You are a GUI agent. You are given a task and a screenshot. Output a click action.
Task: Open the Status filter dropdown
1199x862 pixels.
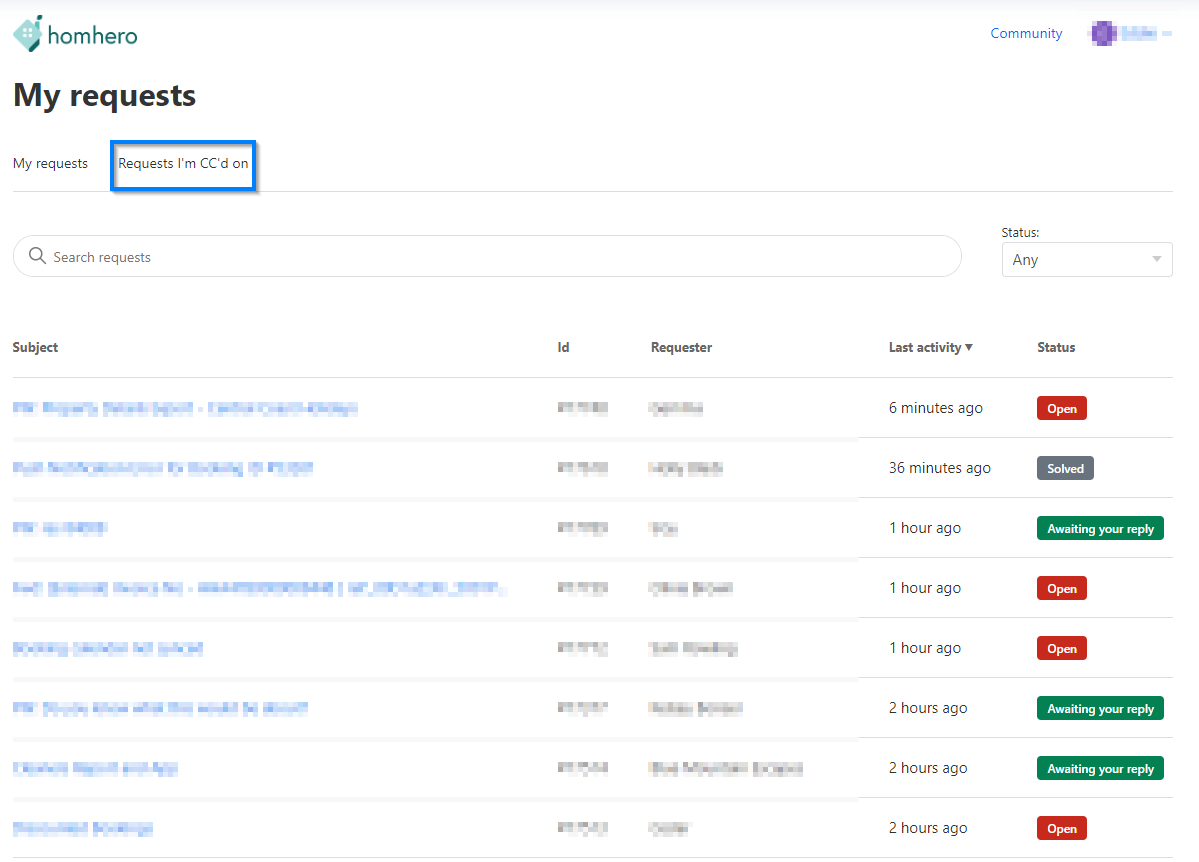pyautogui.click(x=1086, y=259)
